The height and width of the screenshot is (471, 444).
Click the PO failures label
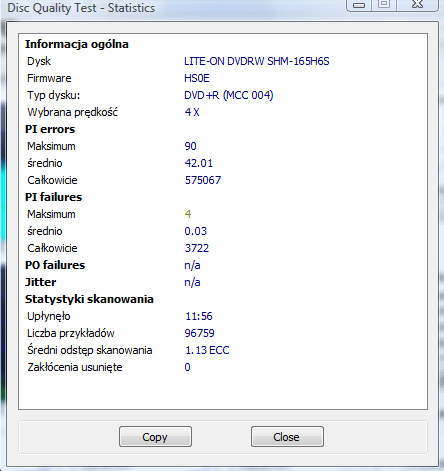click(55, 265)
